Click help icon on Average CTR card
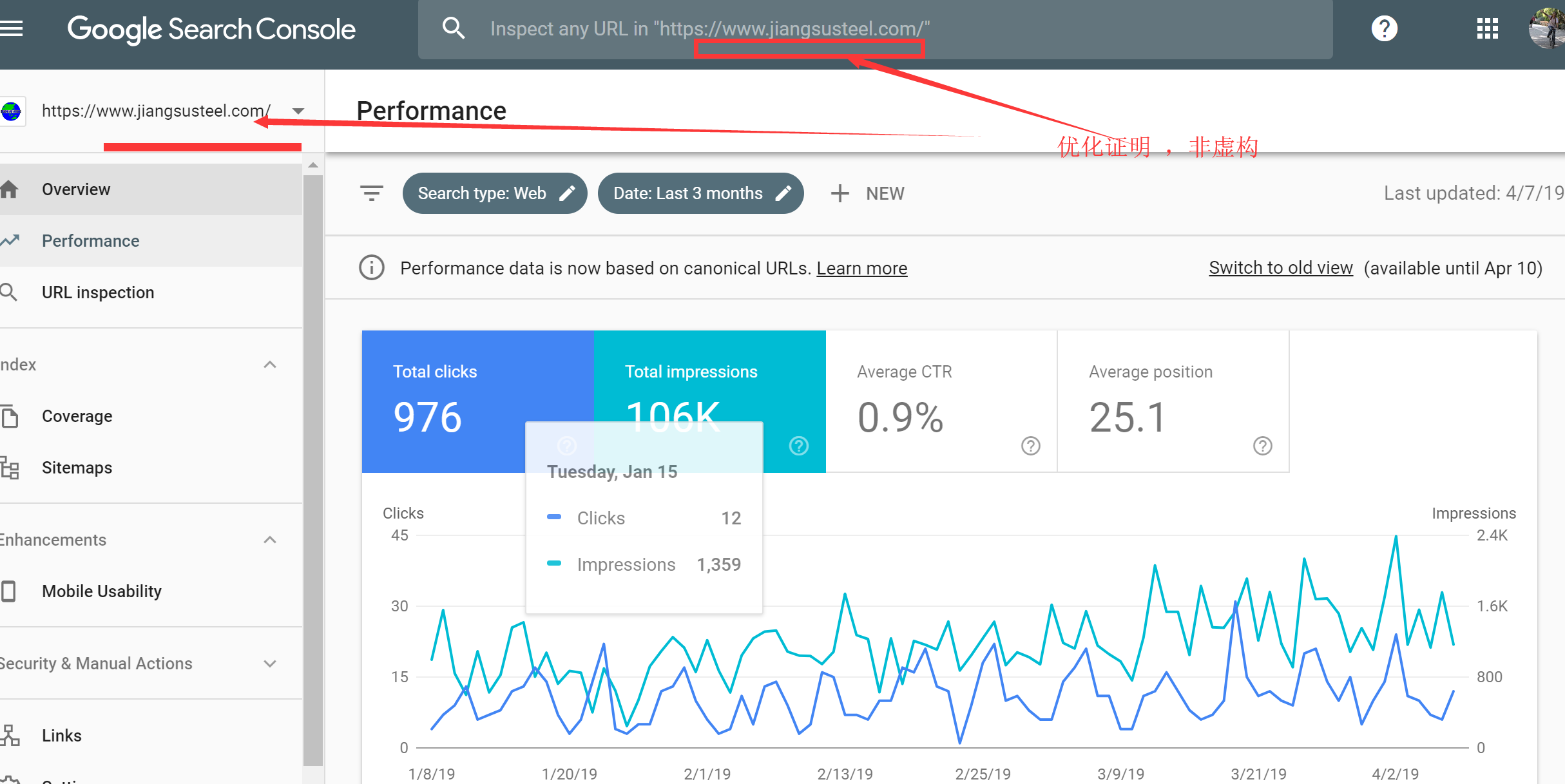Viewport: 1565px width, 784px height. (x=1031, y=446)
